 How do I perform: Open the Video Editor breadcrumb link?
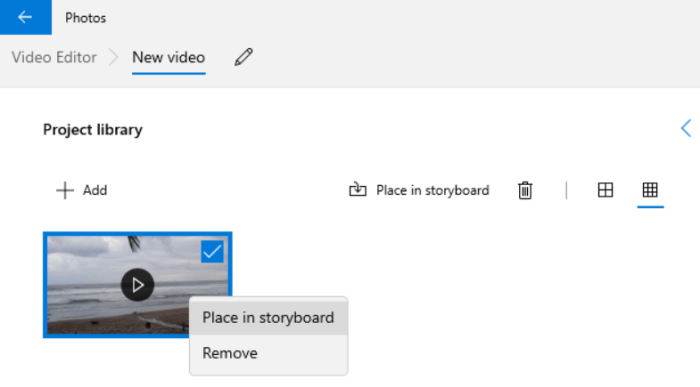pyautogui.click(x=54, y=57)
